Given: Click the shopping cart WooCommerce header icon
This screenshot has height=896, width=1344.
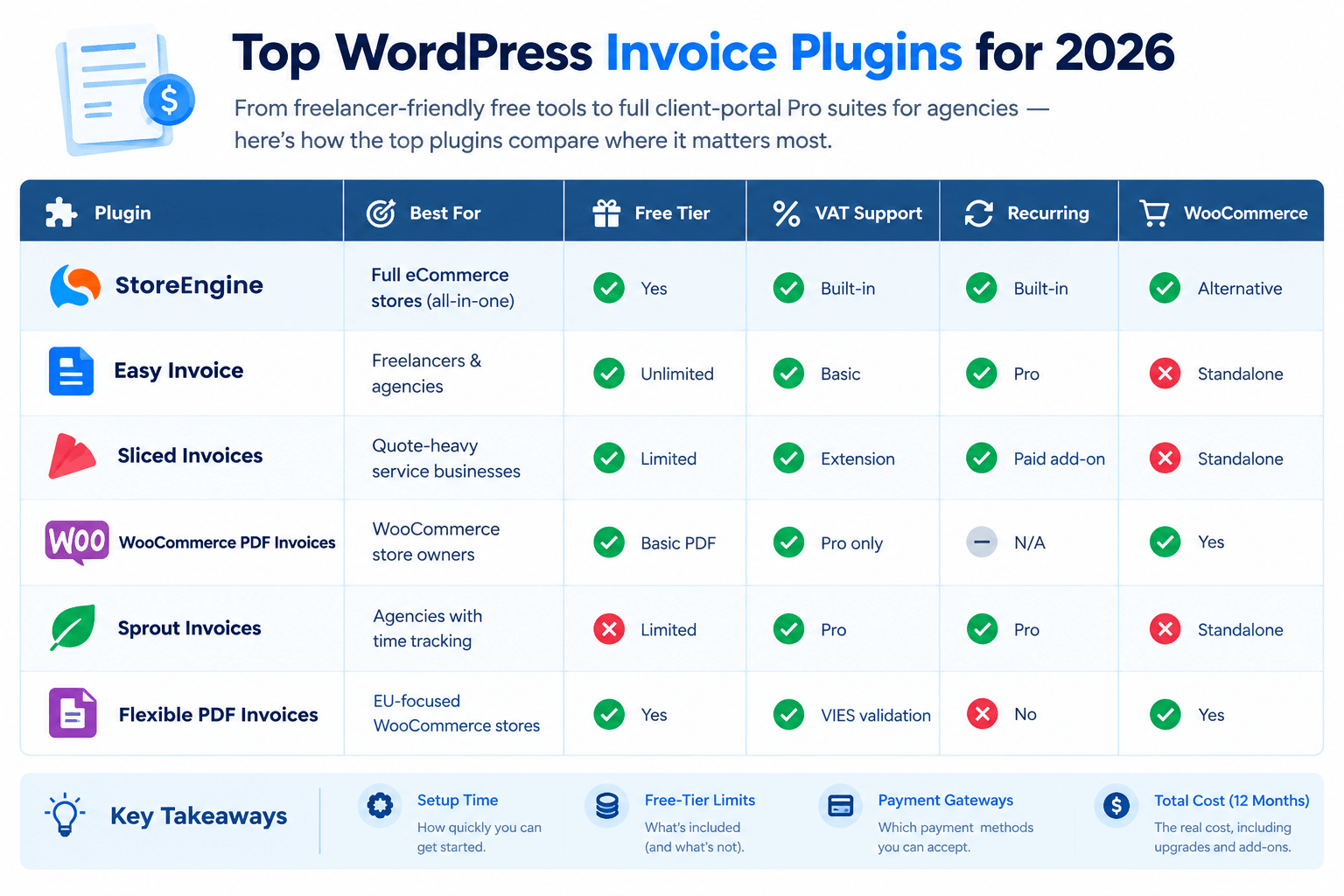Looking at the screenshot, I should (x=1154, y=213).
